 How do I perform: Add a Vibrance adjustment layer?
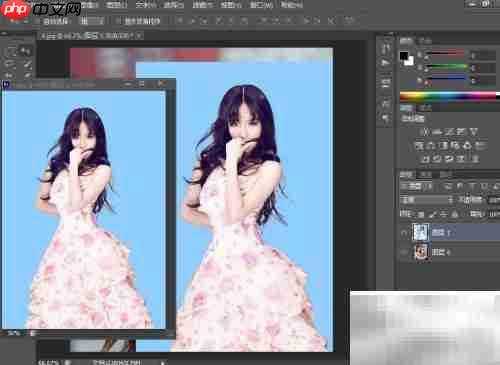coord(473,132)
